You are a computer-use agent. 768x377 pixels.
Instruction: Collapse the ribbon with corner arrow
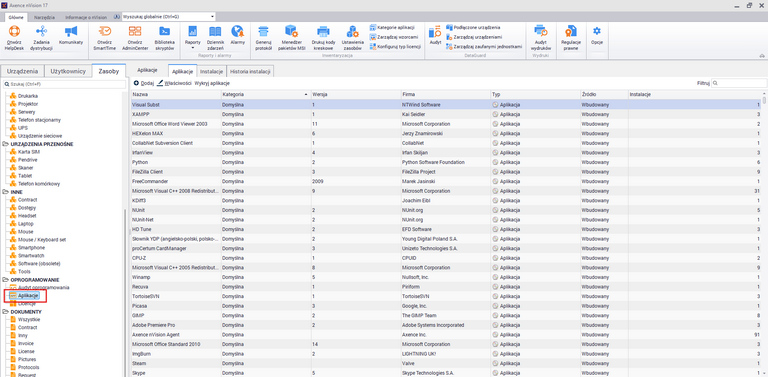762,55
